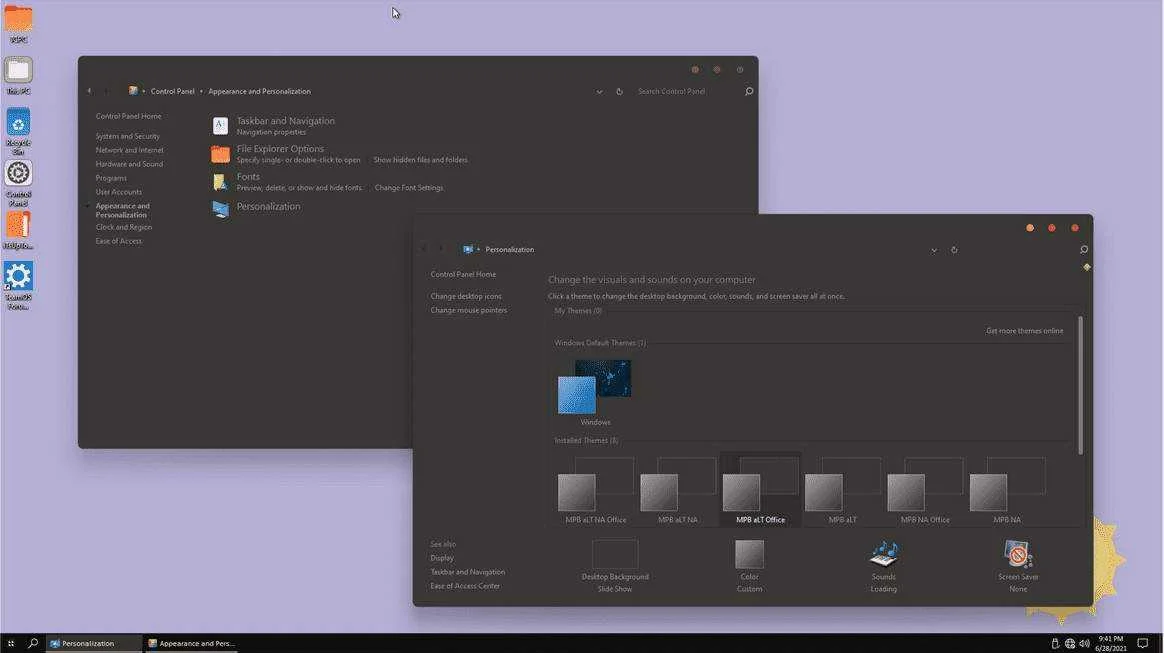
Task: Click search magnifier in Personalization window
Action: pyautogui.click(x=1084, y=249)
